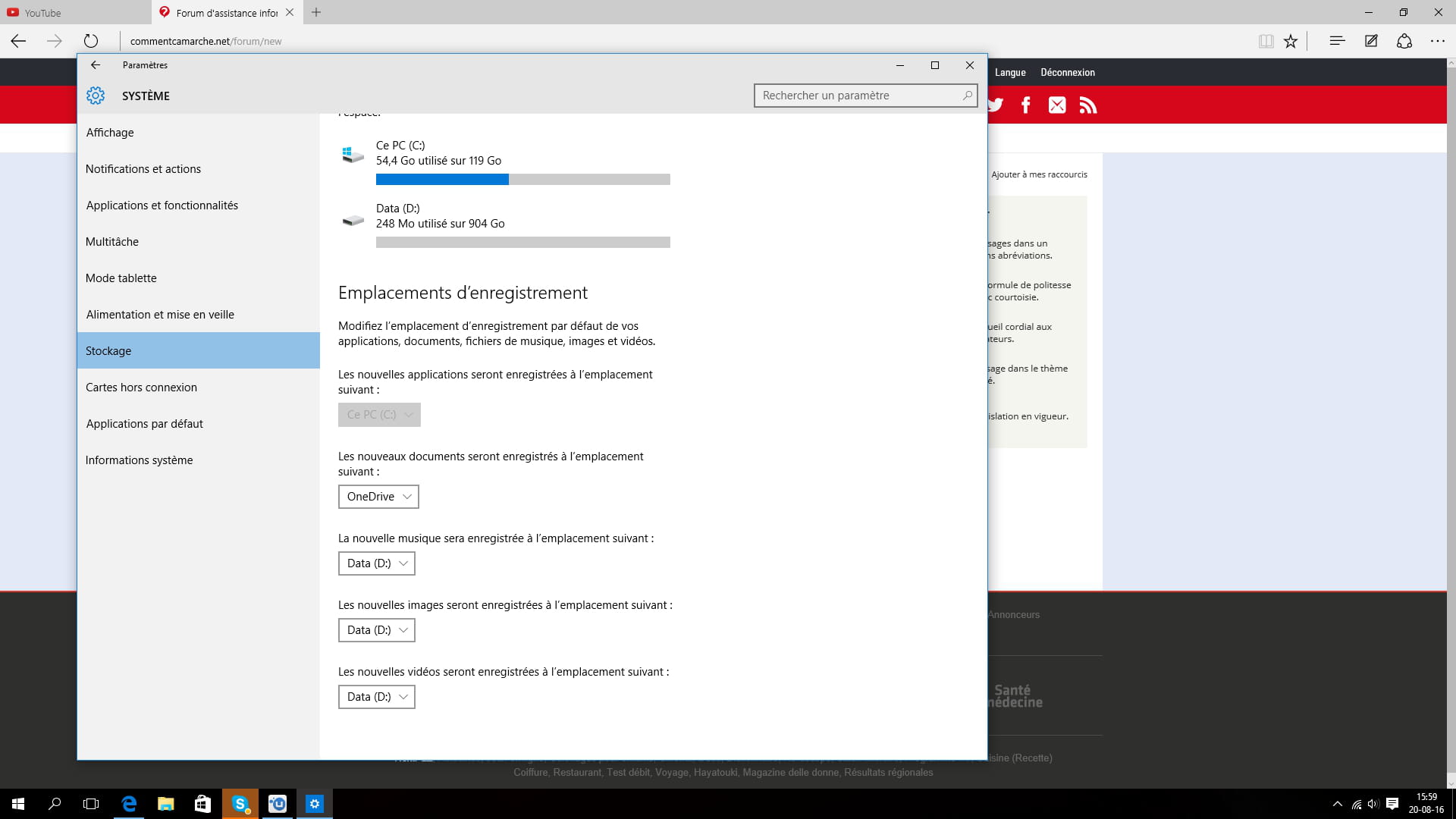This screenshot has height=819, width=1456.
Task: Open the new applications location dropdown Ce PC (C:)
Action: (379, 415)
